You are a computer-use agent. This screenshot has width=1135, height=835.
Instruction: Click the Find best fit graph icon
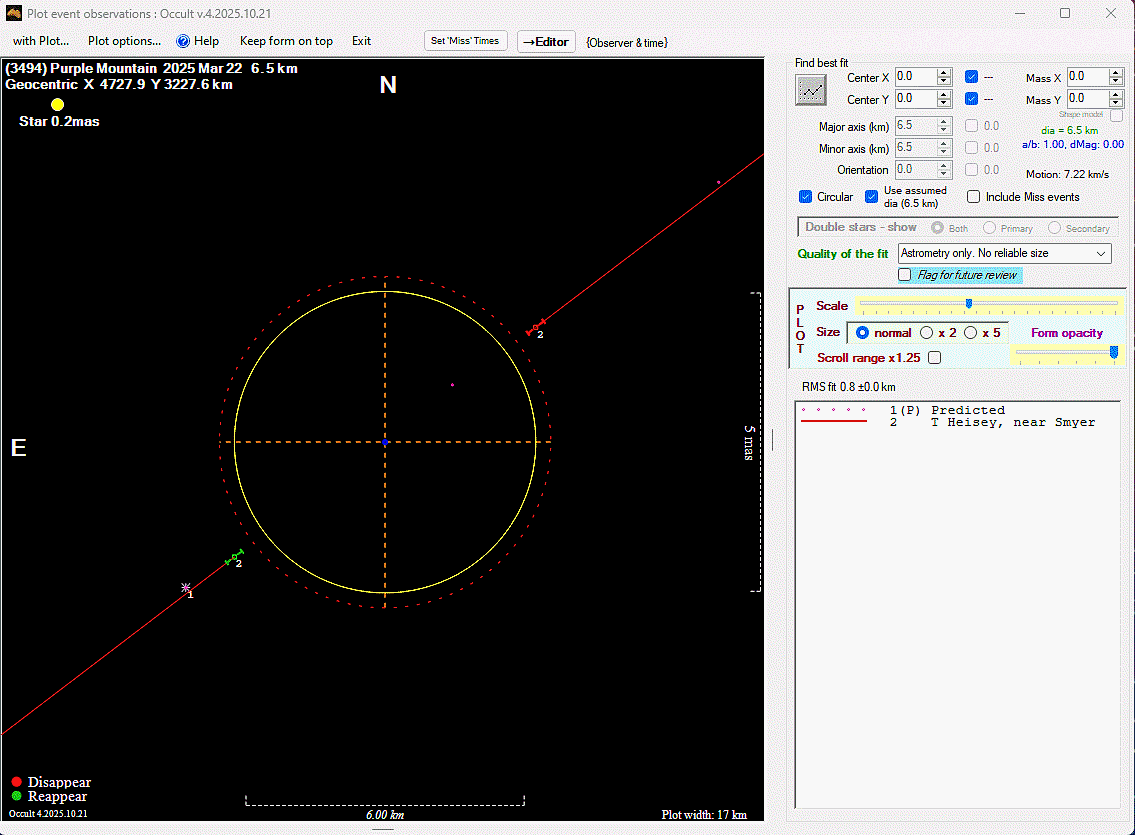click(811, 90)
